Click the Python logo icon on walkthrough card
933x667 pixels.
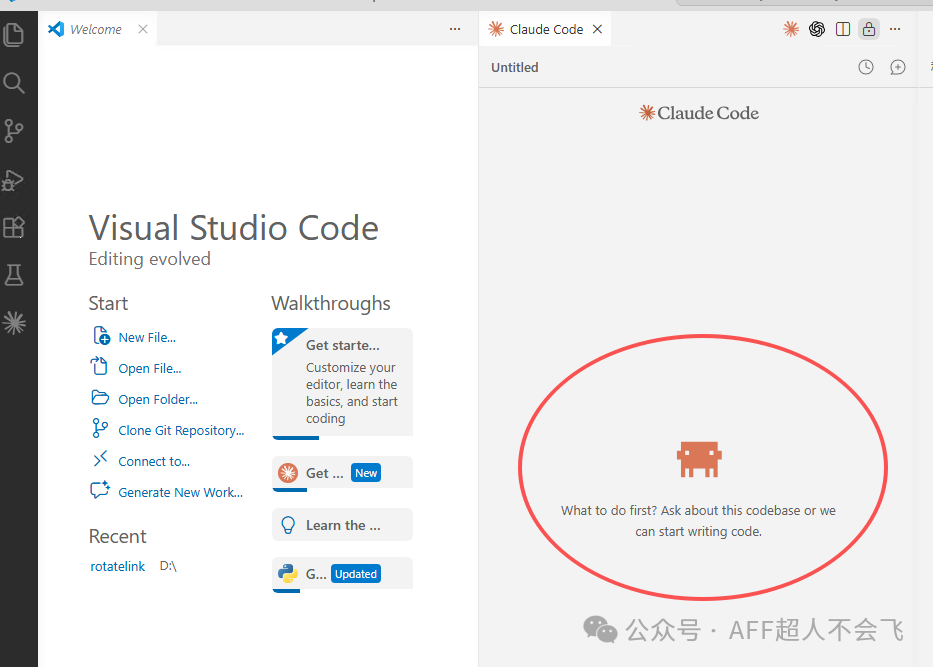click(288, 574)
